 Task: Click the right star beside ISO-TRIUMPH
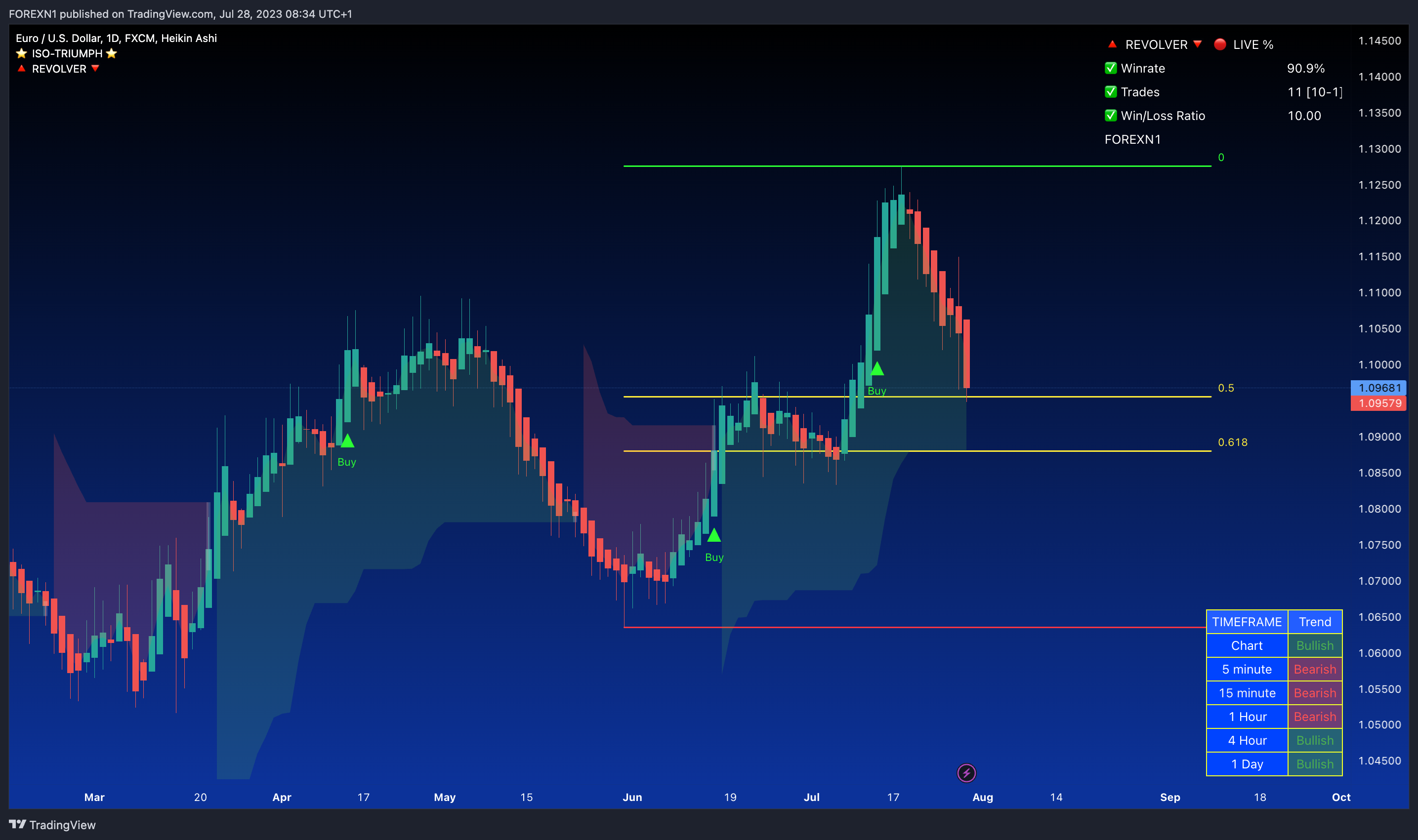coord(111,54)
